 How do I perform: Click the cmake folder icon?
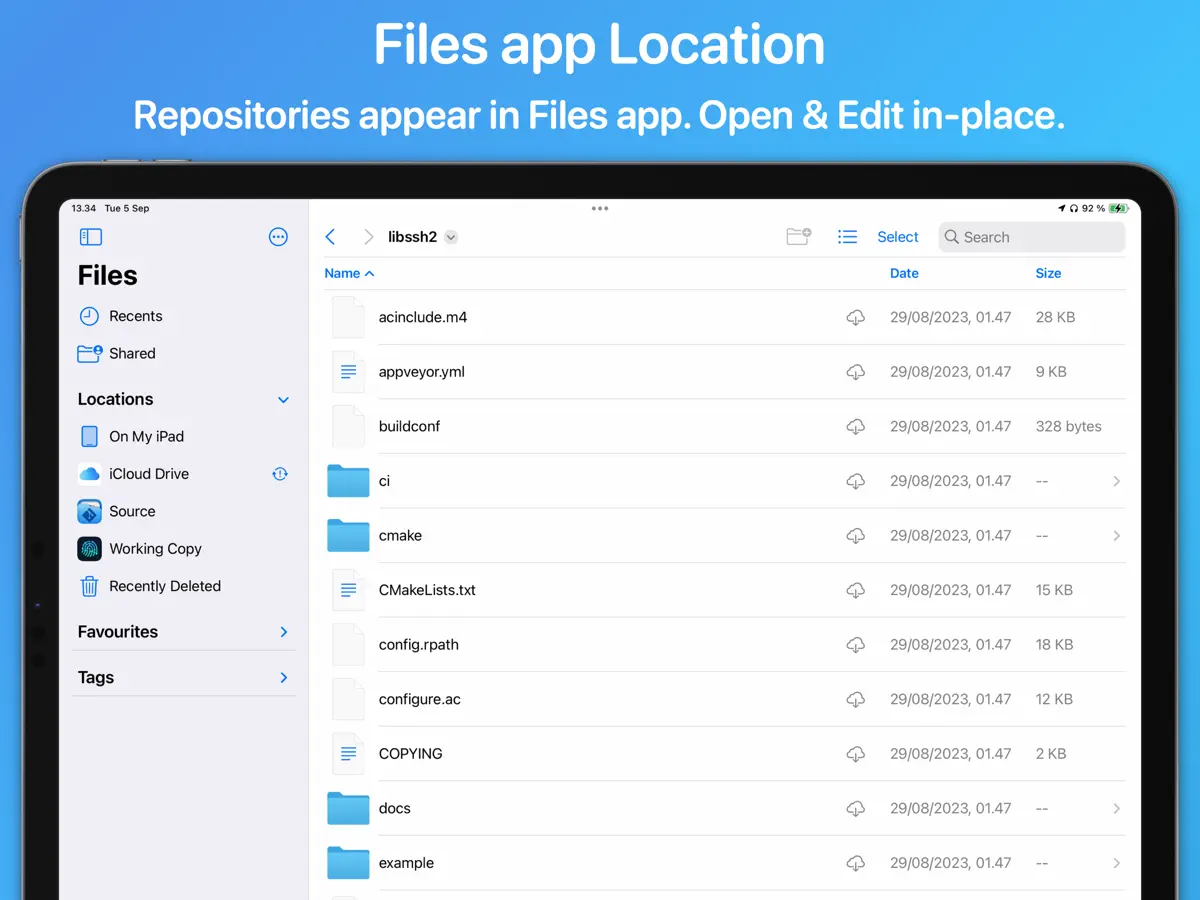(x=348, y=535)
